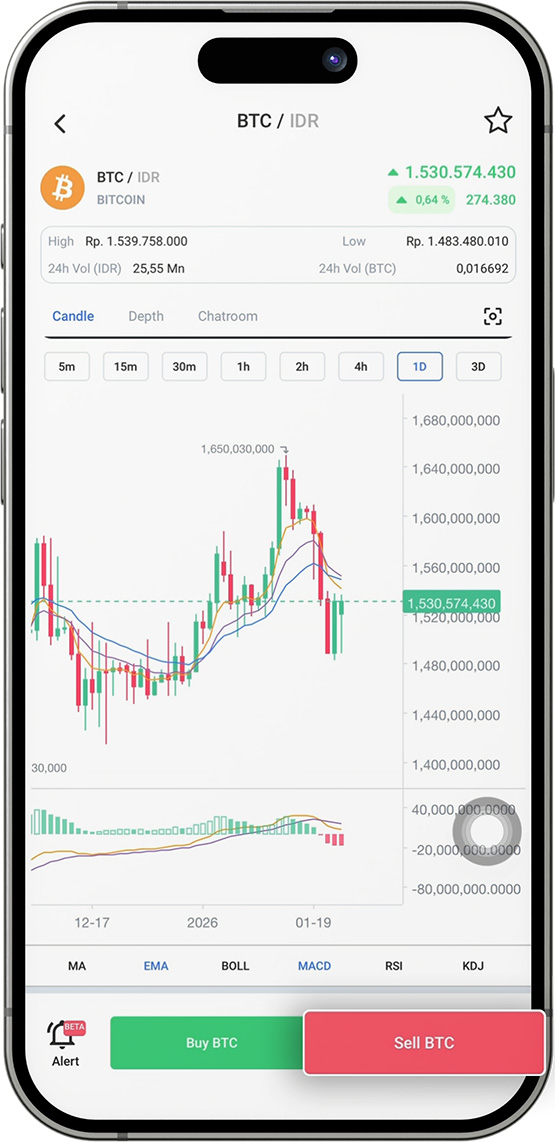Tap the orange Bitcoin logo icon
The height and width of the screenshot is (1142, 555).
63,187
